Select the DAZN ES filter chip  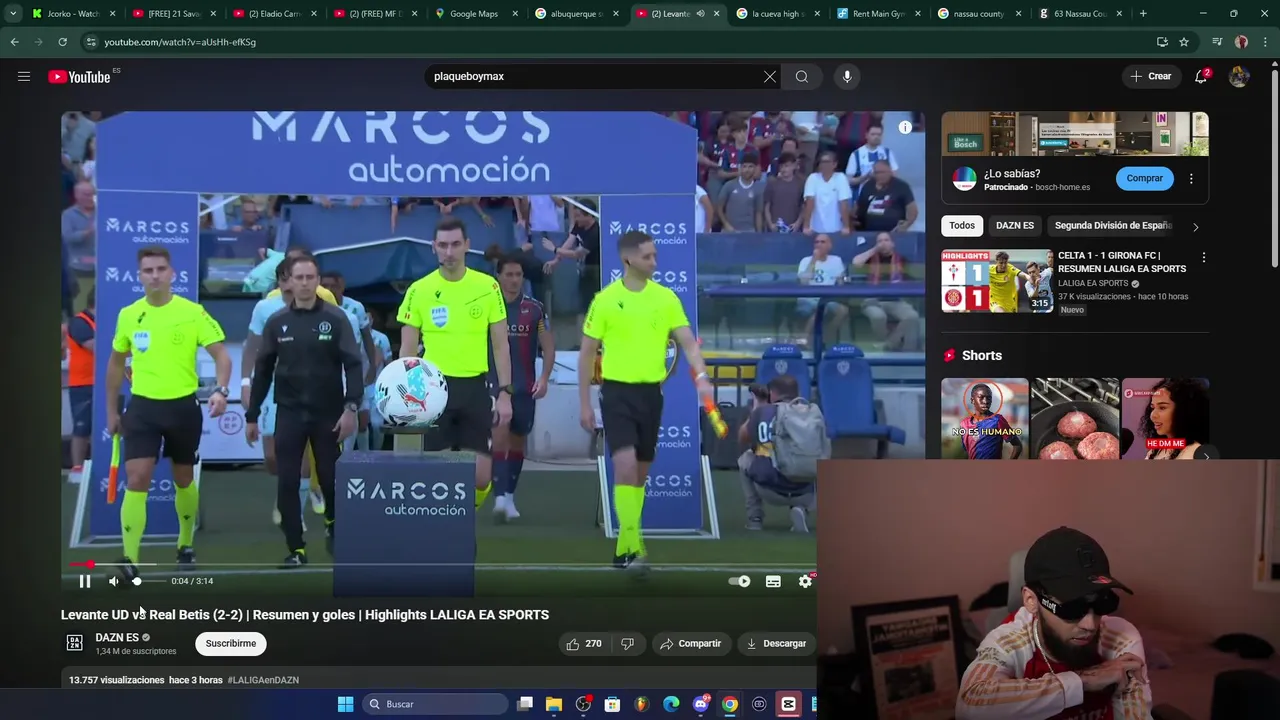coord(1015,226)
